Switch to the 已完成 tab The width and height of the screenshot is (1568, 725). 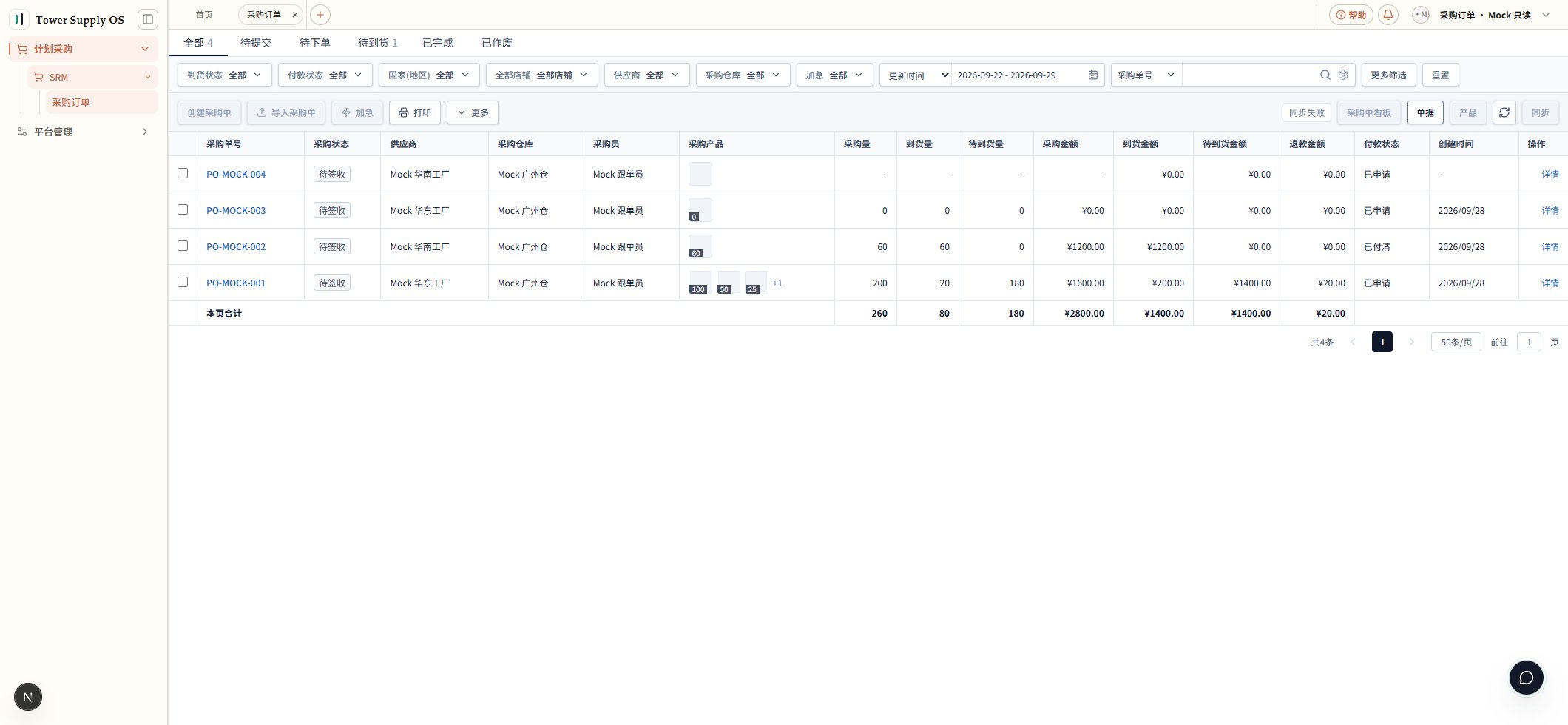pyautogui.click(x=437, y=43)
